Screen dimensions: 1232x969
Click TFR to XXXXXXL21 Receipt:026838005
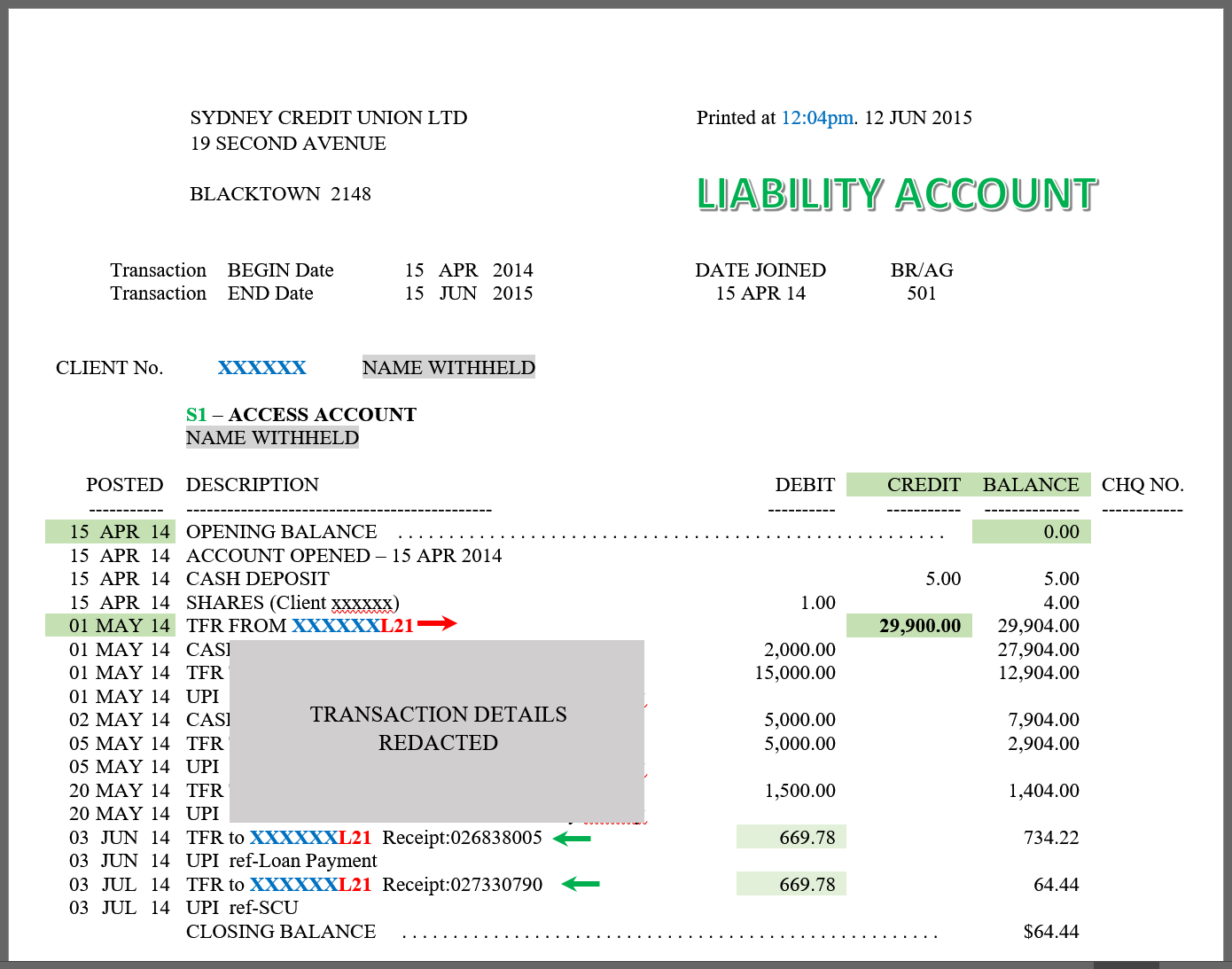pos(364,838)
